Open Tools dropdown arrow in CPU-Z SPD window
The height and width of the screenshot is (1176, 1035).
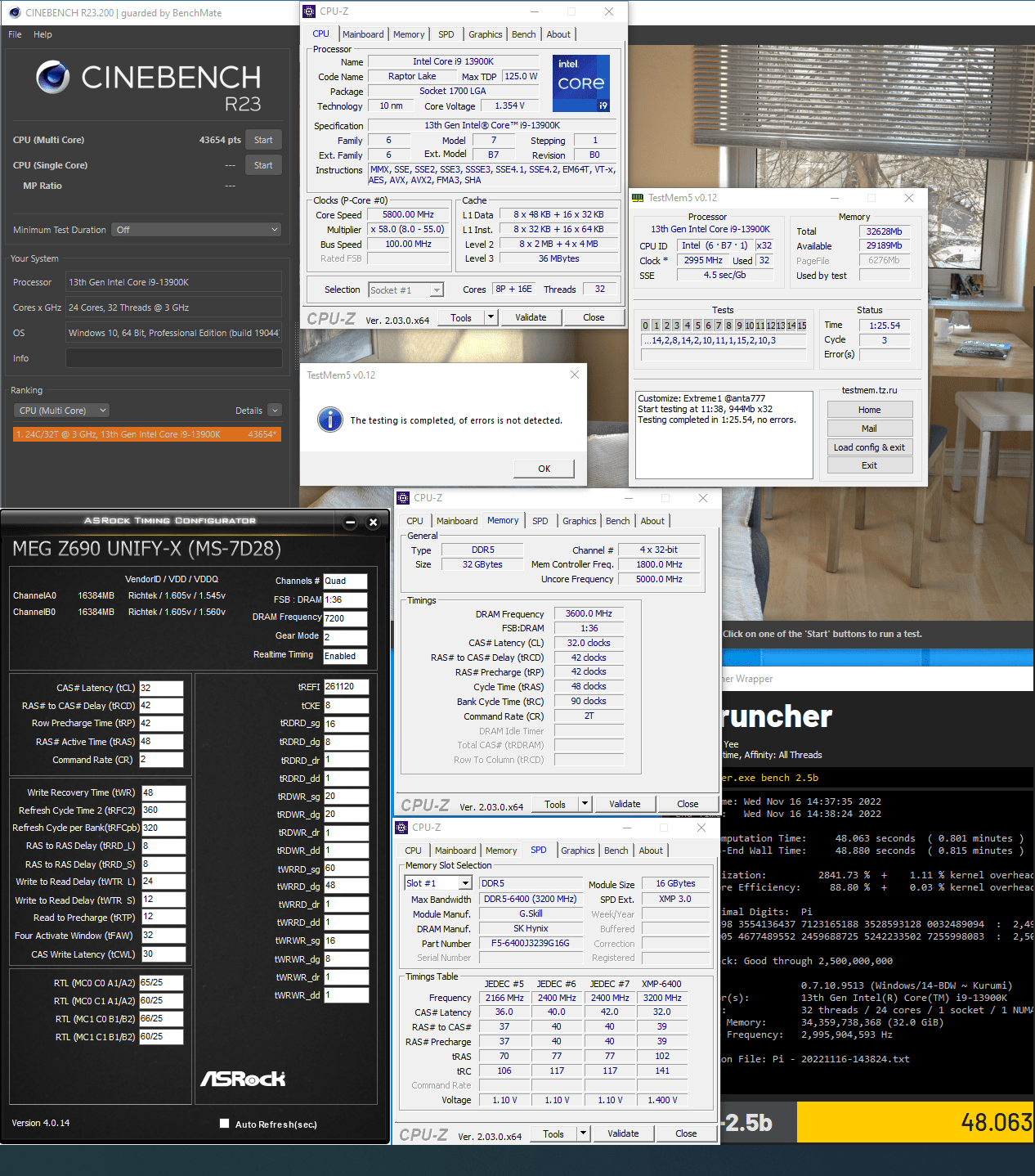click(x=583, y=1133)
